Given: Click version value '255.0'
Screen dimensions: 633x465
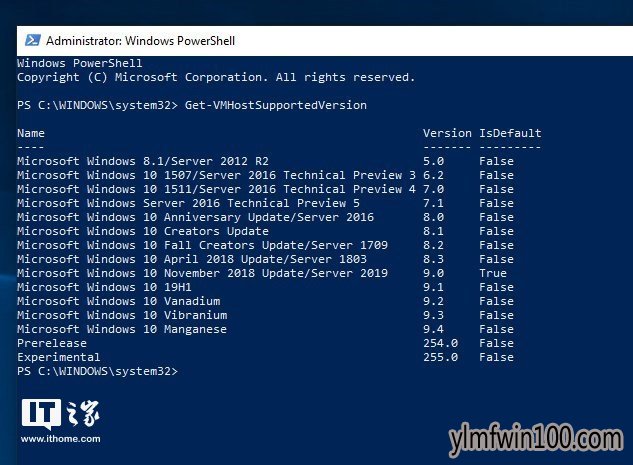Looking at the screenshot, I should (x=440, y=357).
